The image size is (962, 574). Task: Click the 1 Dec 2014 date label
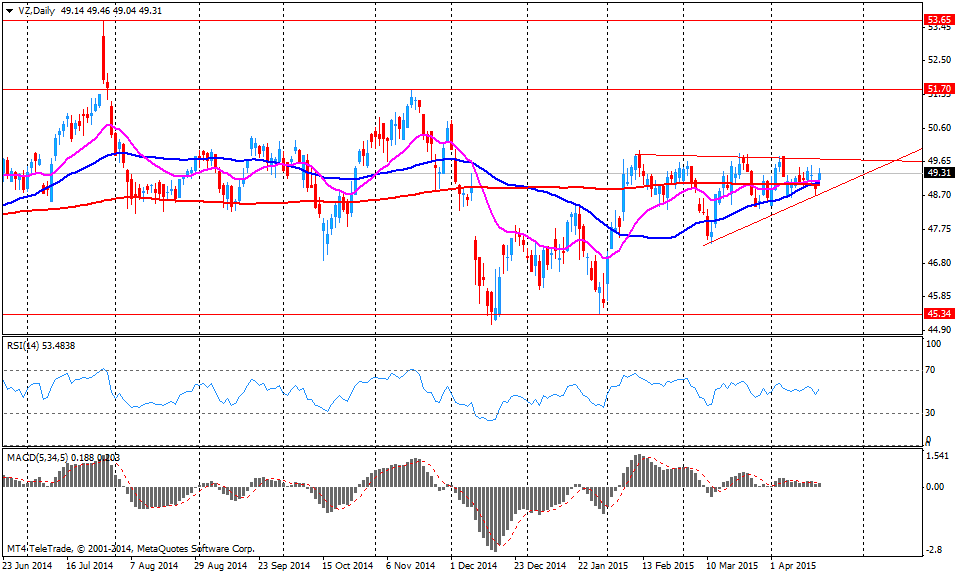(474, 565)
